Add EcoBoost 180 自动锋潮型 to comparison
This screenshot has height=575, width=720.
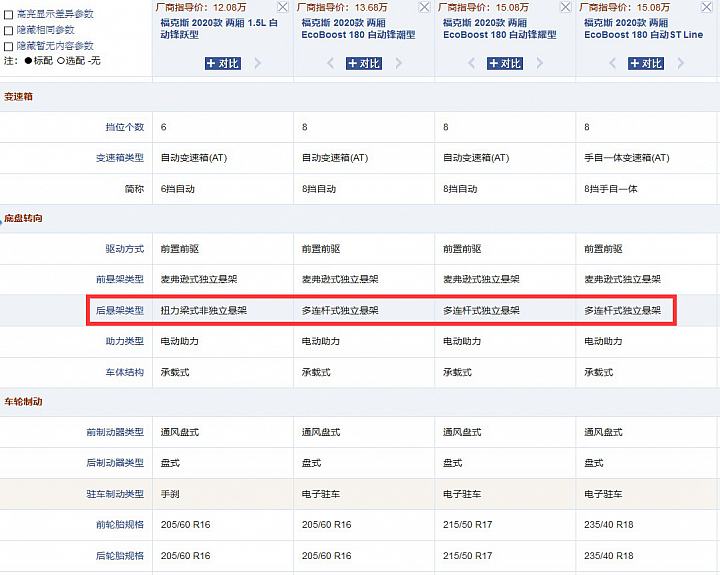[364, 63]
